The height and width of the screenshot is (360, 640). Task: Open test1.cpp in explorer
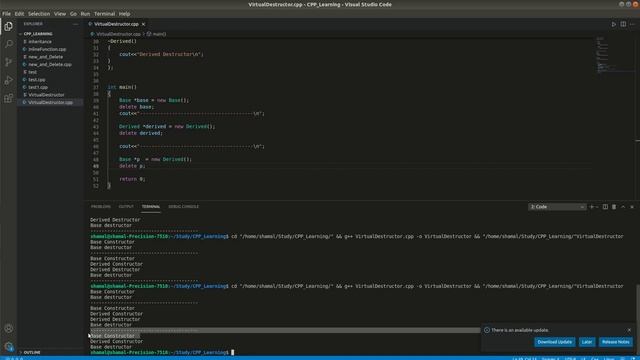38,87
